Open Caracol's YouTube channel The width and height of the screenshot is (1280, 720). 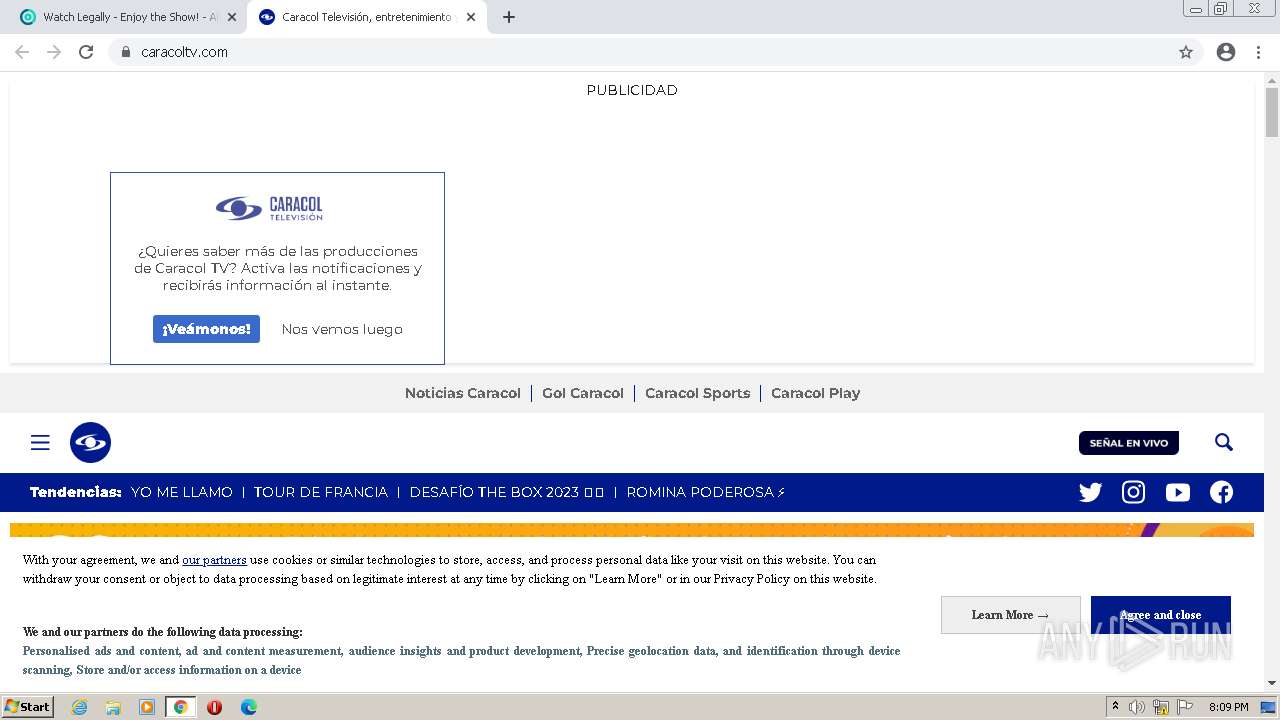(1177, 492)
